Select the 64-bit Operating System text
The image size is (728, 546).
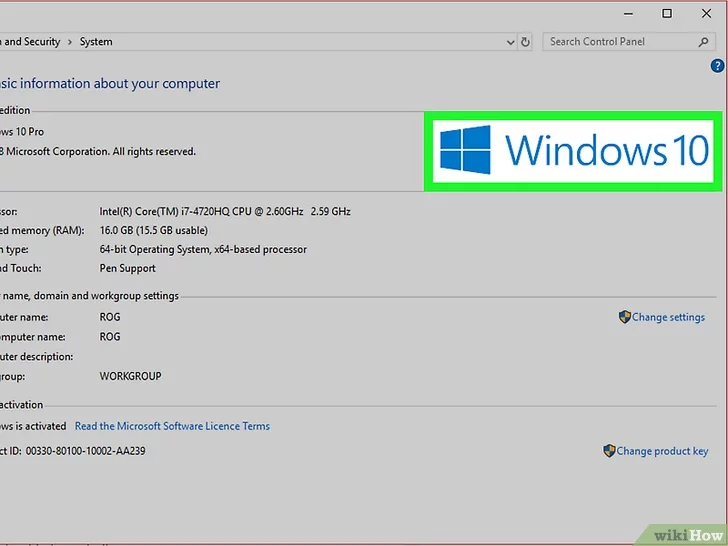pyautogui.click(x=203, y=249)
